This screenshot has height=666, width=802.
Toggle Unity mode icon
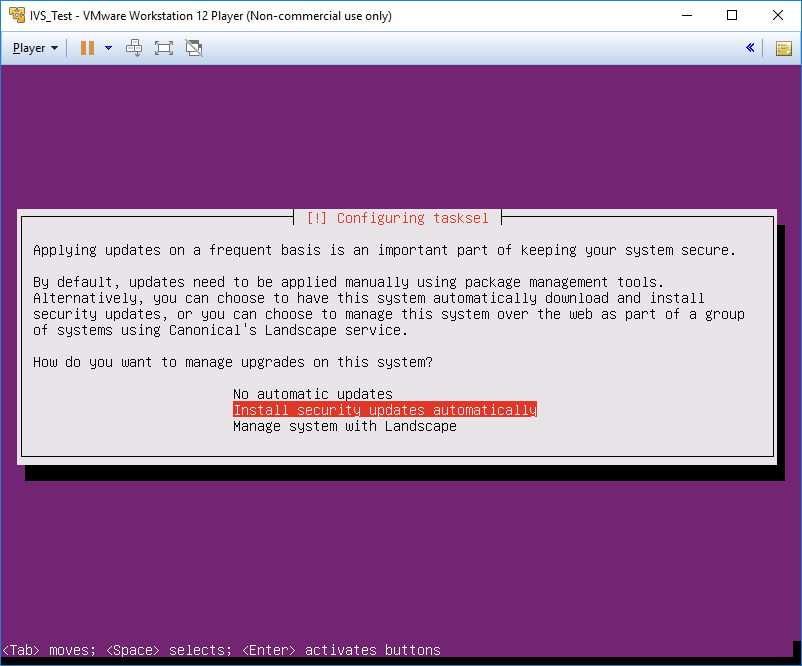click(194, 48)
